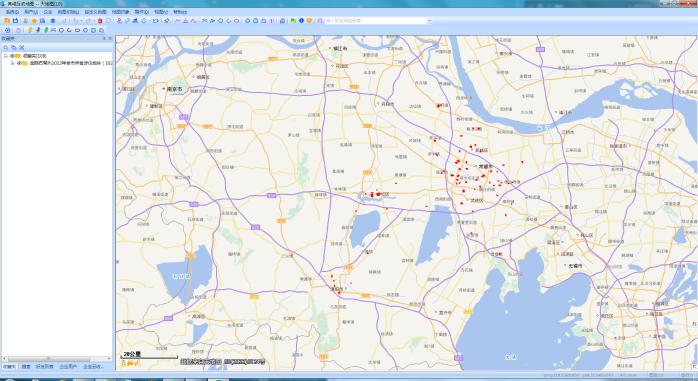Click the left panel horizontal scrollbar
698x381 pixels.
[x=49, y=358]
